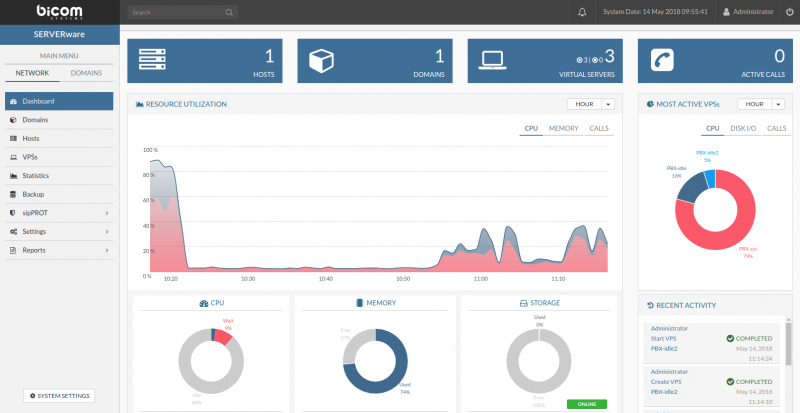The image size is (800, 413).
Task: Switch to the DOMAINS menu tab
Action: pos(86,73)
